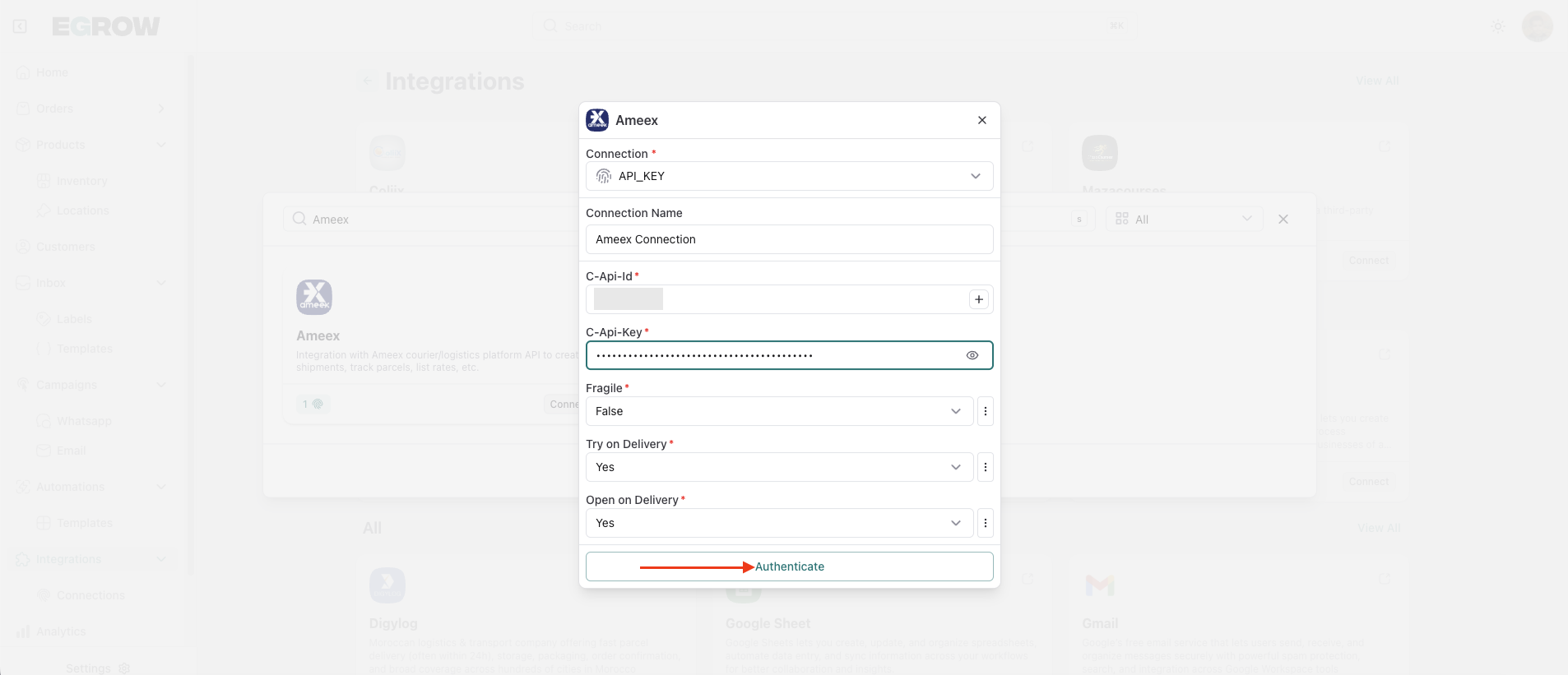Open Inventory under Products
This screenshot has width=1568, height=675.
82,181
